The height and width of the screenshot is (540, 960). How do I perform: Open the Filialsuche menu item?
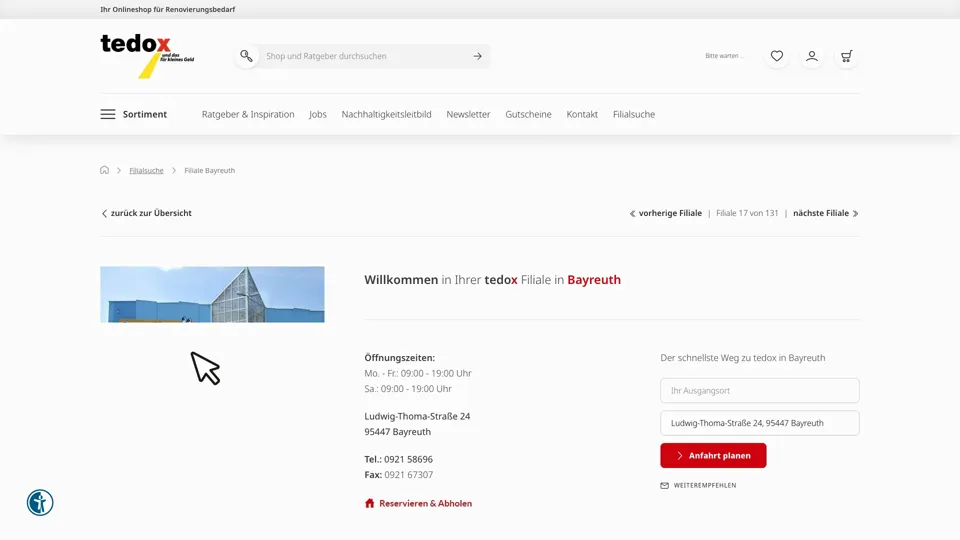(x=634, y=114)
